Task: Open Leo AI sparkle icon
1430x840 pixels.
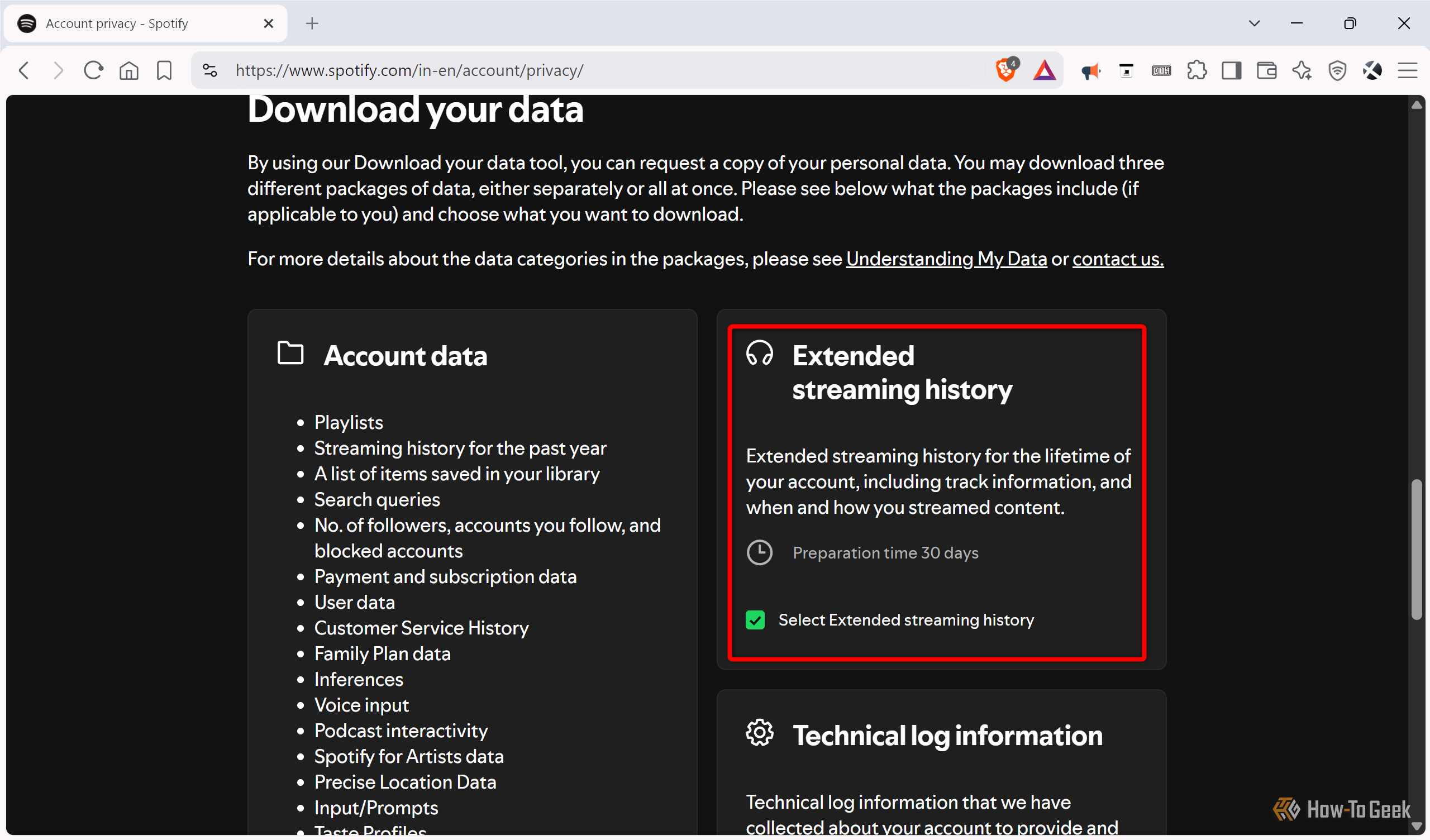Action: pyautogui.click(x=1302, y=70)
